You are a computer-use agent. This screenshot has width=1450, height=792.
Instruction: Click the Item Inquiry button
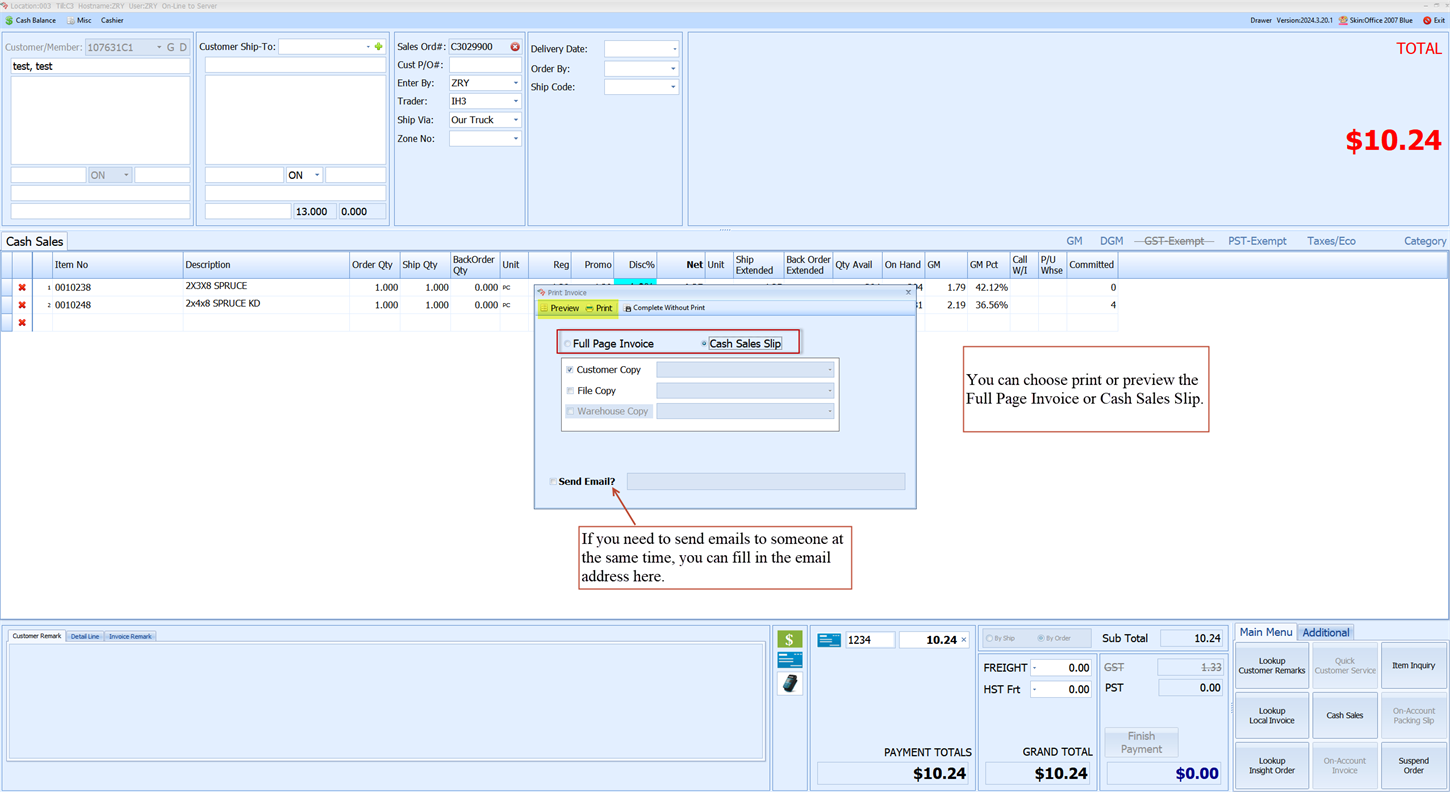click(x=1413, y=665)
